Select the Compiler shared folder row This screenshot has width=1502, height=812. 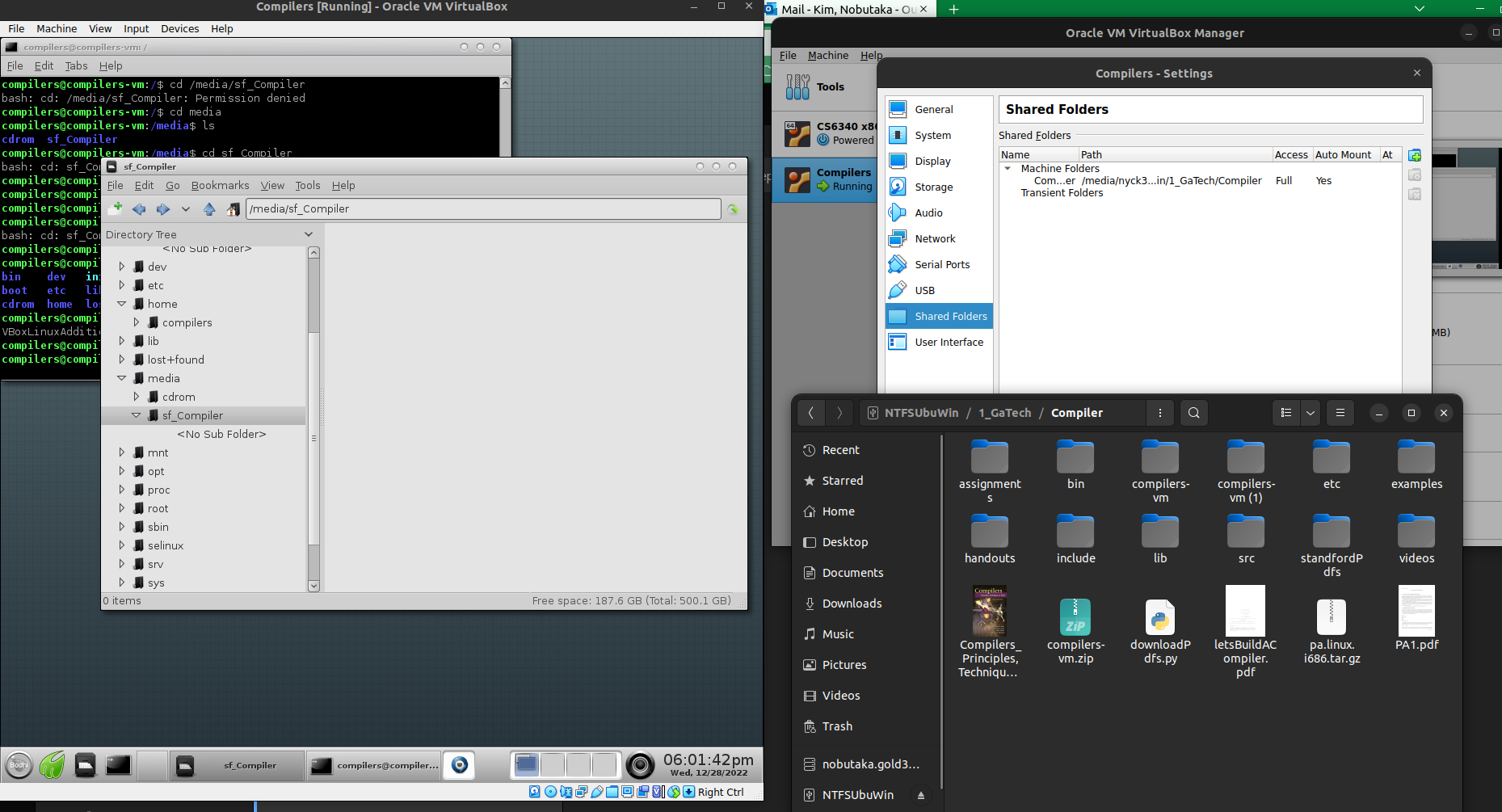1200,180
